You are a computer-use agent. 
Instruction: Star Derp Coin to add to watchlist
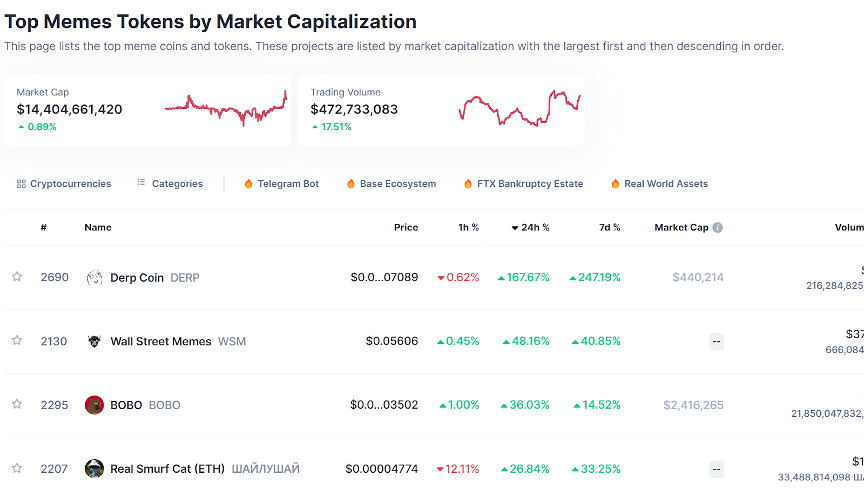point(17,277)
